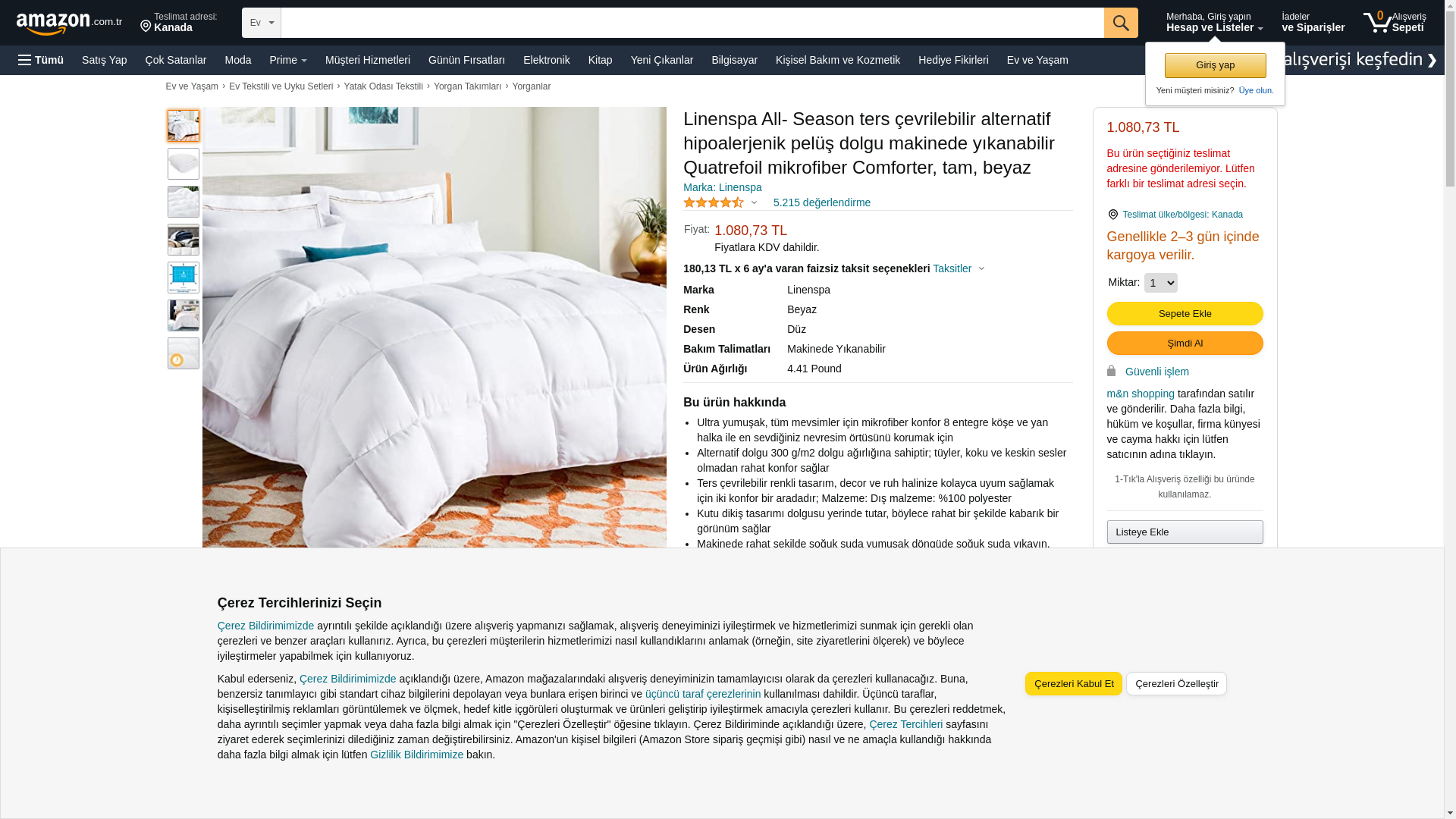The height and width of the screenshot is (819, 1456).
Task: Open the Listeye Ekle button
Action: tap(1185, 532)
